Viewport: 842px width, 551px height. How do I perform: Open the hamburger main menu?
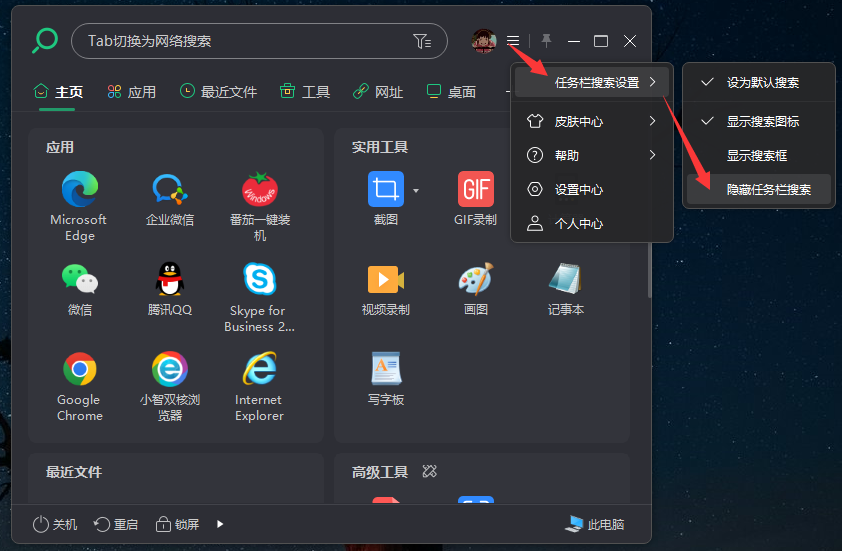513,41
